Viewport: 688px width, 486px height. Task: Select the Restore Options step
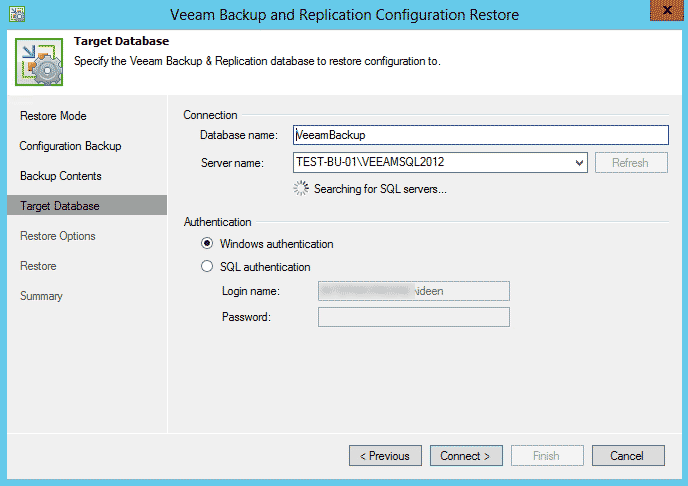57,236
